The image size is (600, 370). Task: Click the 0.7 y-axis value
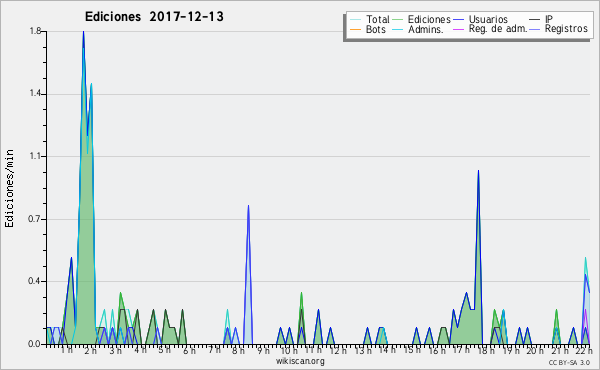35,219
